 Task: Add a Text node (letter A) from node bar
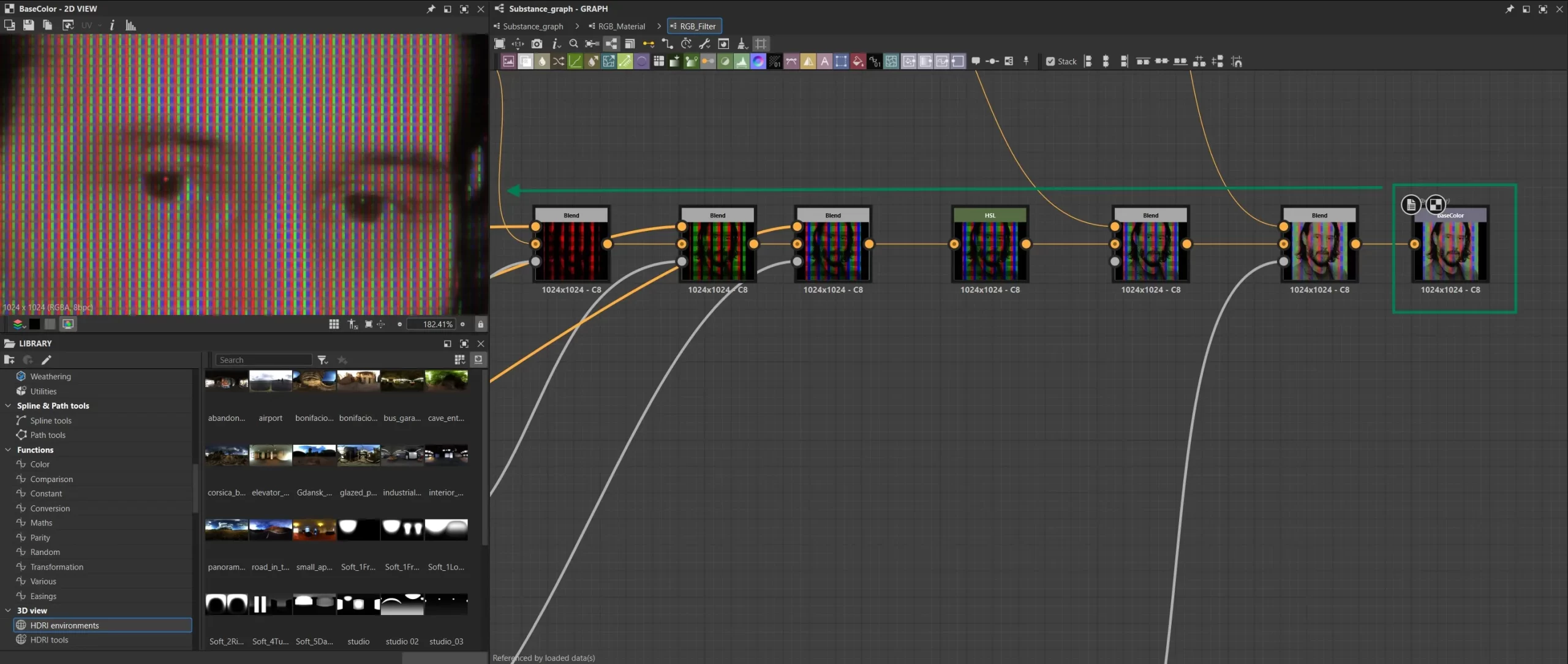[x=824, y=61]
